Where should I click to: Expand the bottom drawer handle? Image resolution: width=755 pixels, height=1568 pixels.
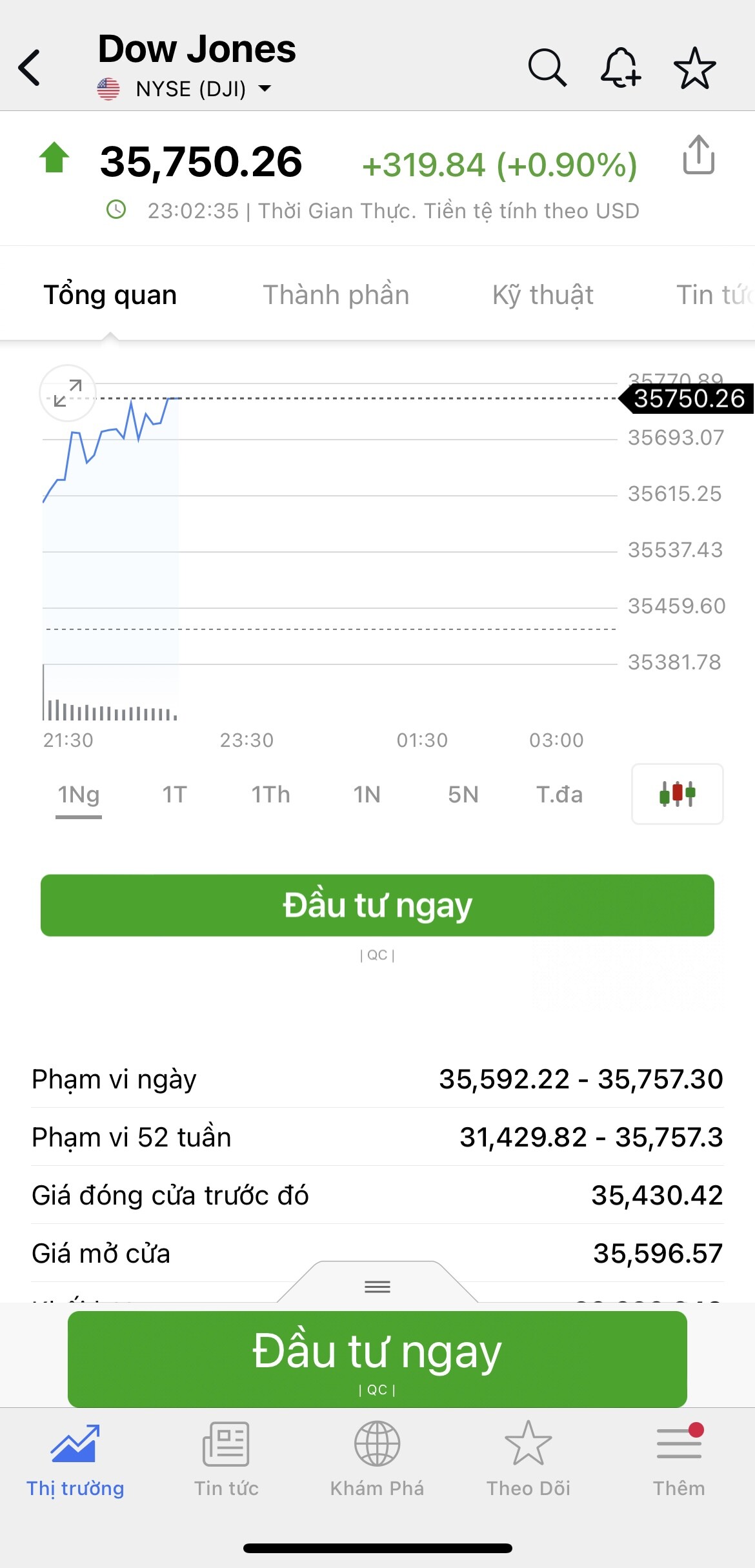(x=377, y=1287)
